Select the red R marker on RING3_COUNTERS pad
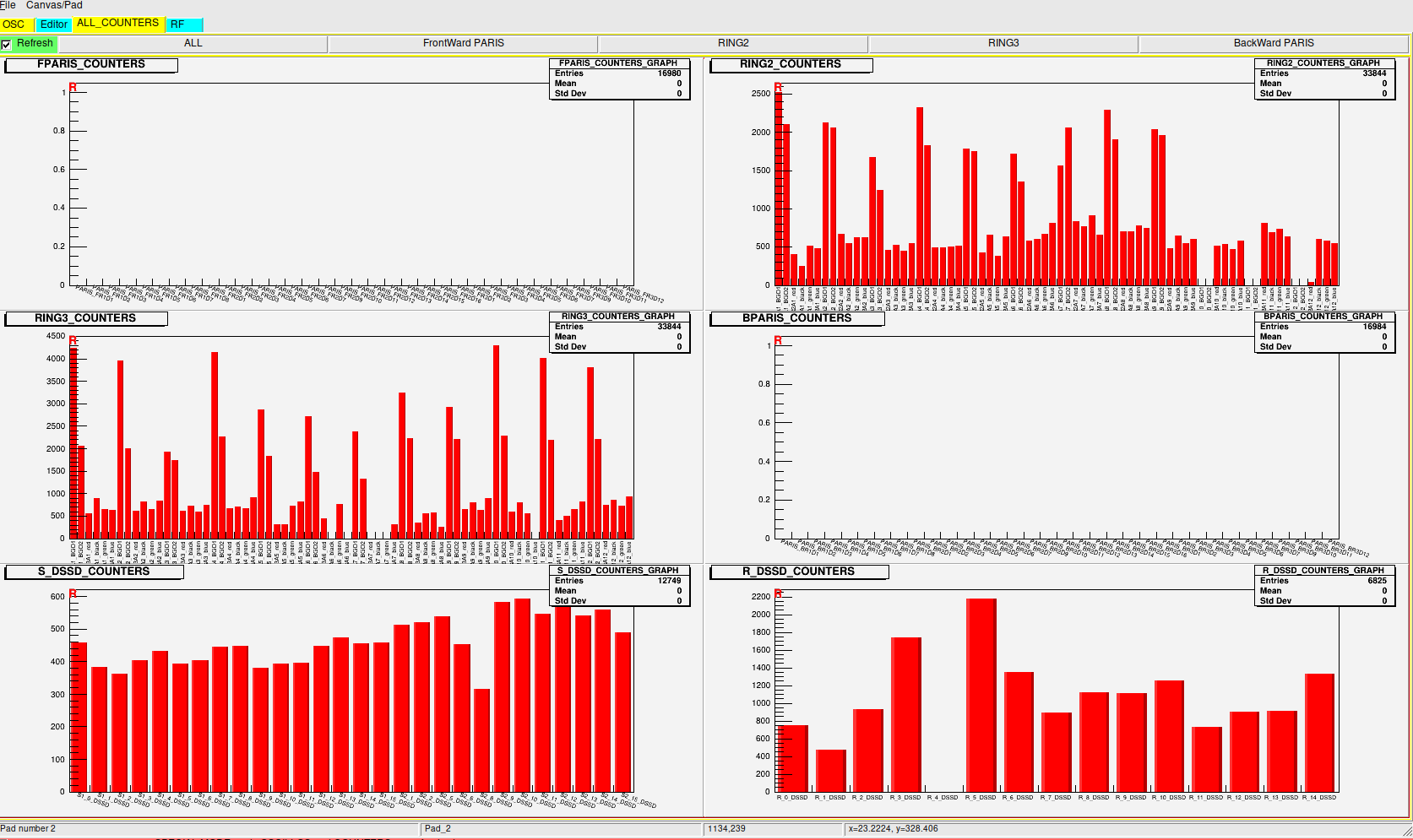Viewport: 1413px width, 840px height. click(x=73, y=339)
